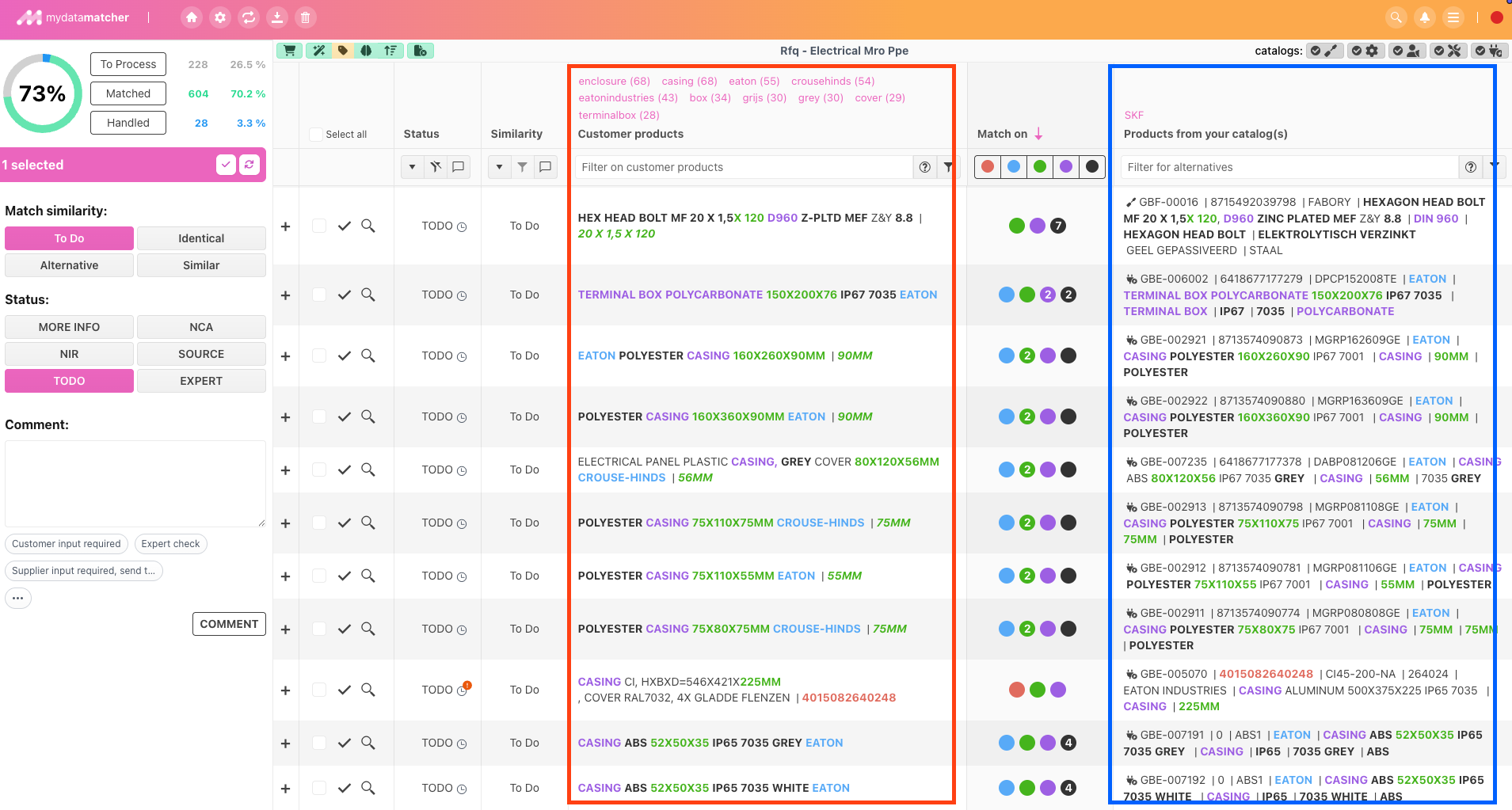Click the magic wand toolbar icon

318,51
